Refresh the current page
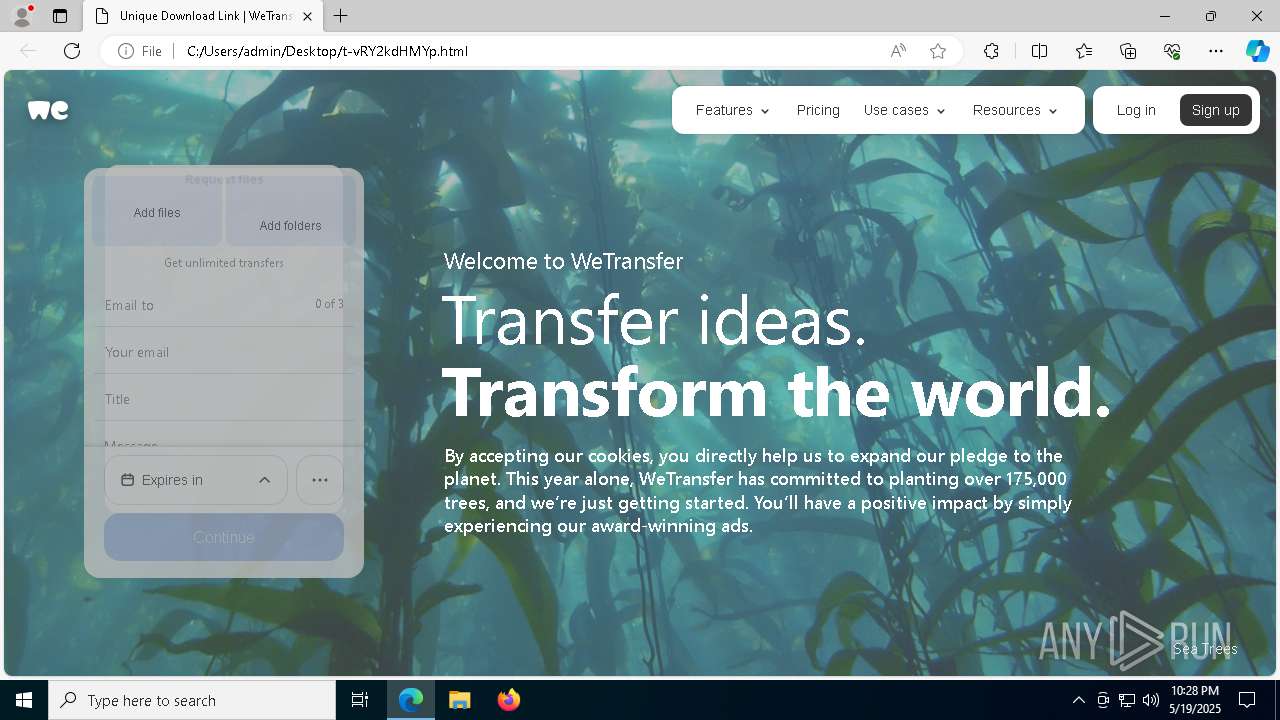 (72, 51)
